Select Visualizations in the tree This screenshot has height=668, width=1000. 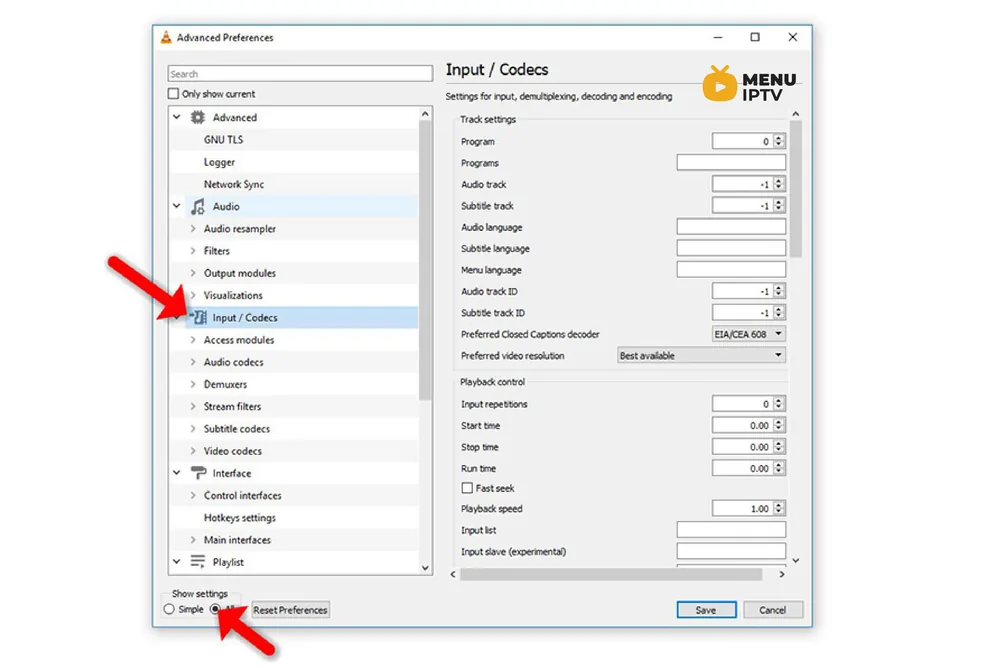pos(233,295)
